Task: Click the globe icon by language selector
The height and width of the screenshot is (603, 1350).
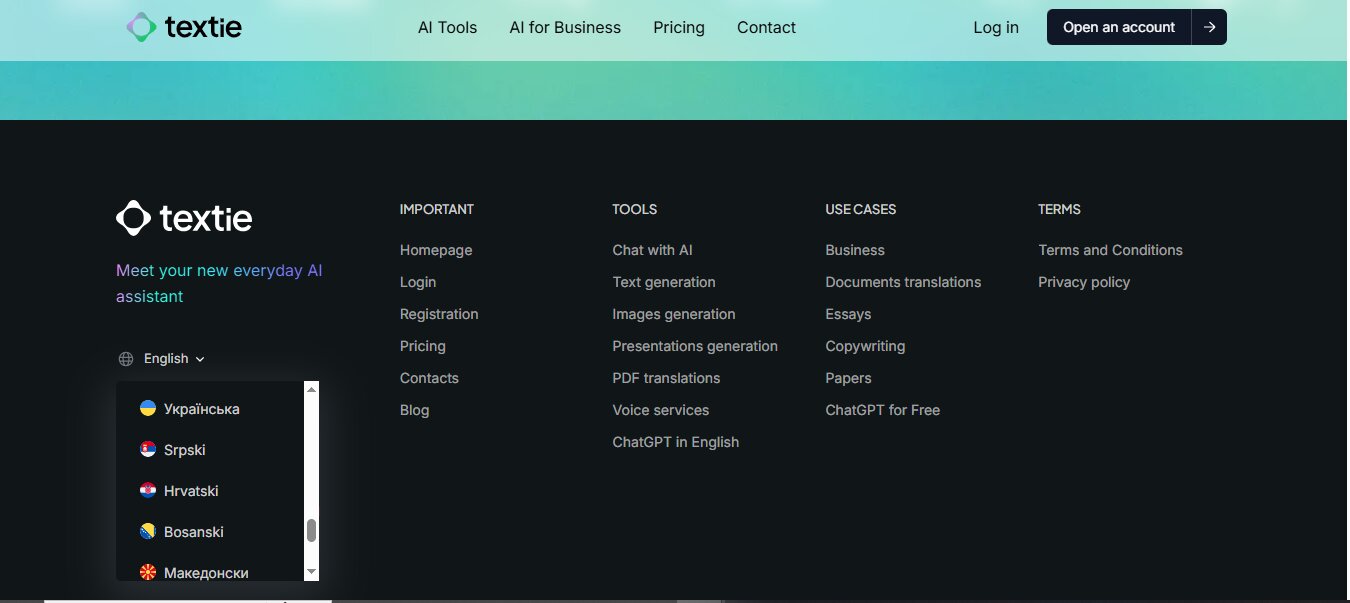Action: point(126,359)
